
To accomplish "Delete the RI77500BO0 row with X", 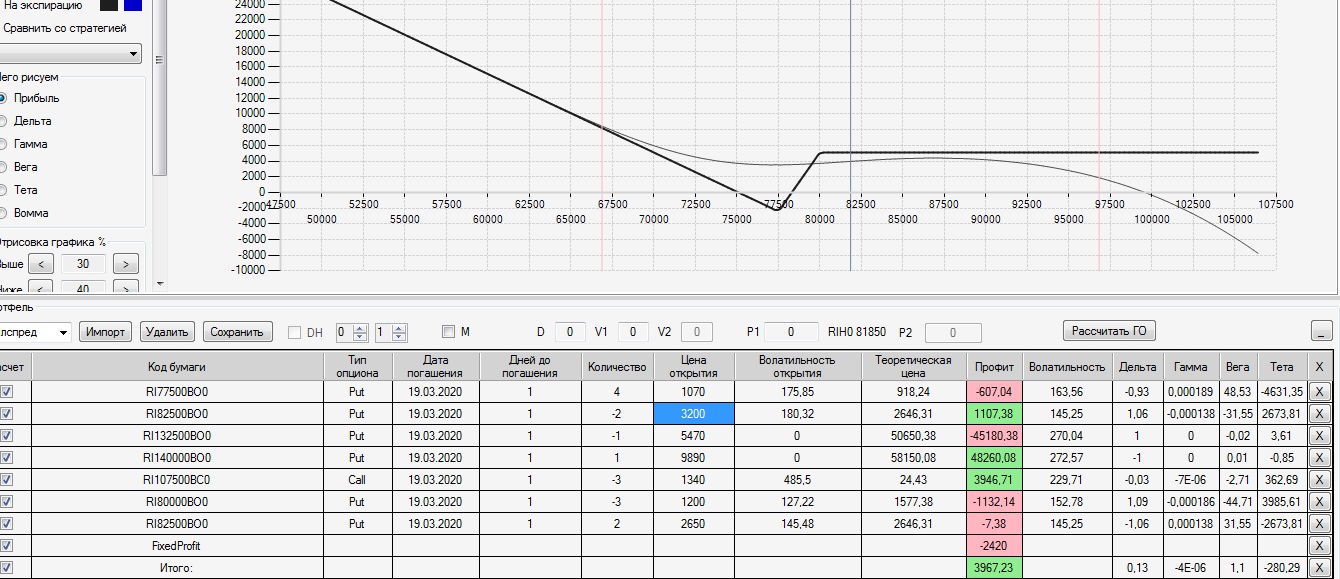I will [1319, 392].
